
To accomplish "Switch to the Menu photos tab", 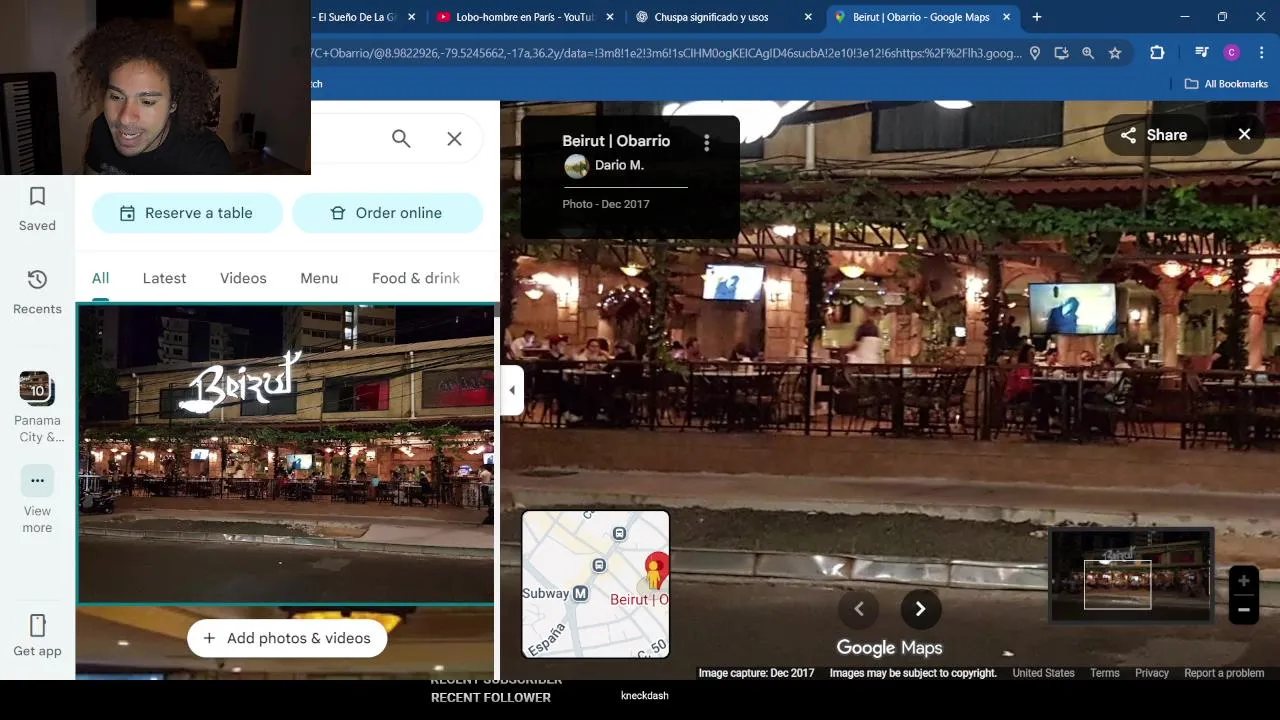I will [x=319, y=278].
